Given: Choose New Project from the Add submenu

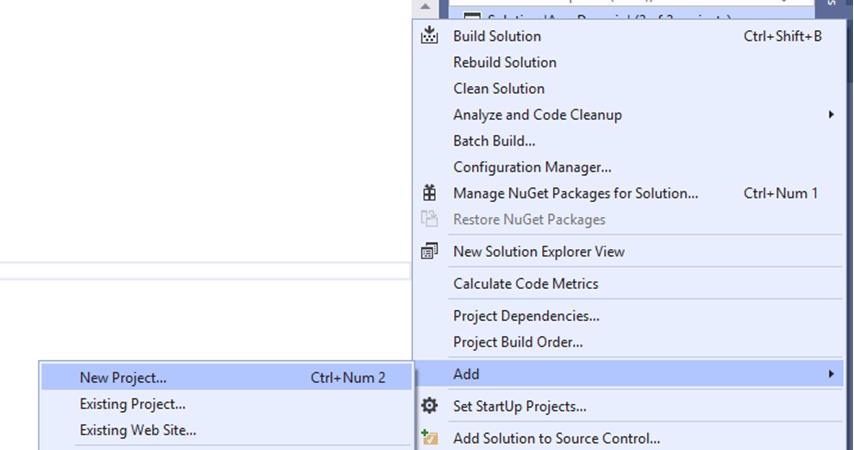Looking at the screenshot, I should coord(123,378).
